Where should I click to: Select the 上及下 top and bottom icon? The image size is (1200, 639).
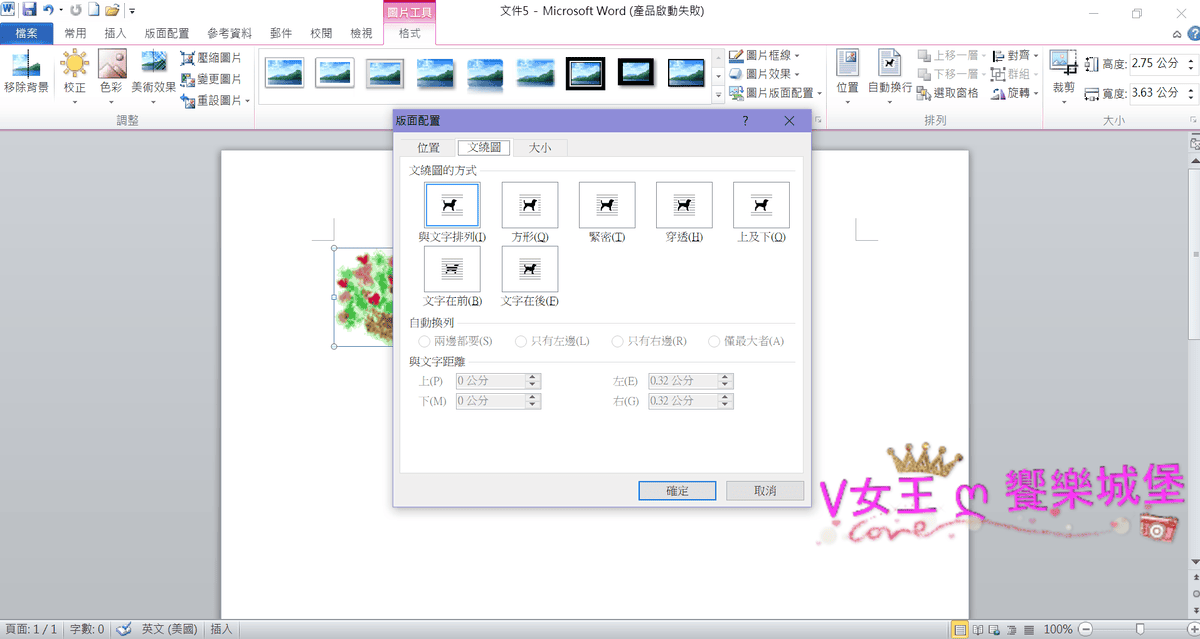pos(761,205)
